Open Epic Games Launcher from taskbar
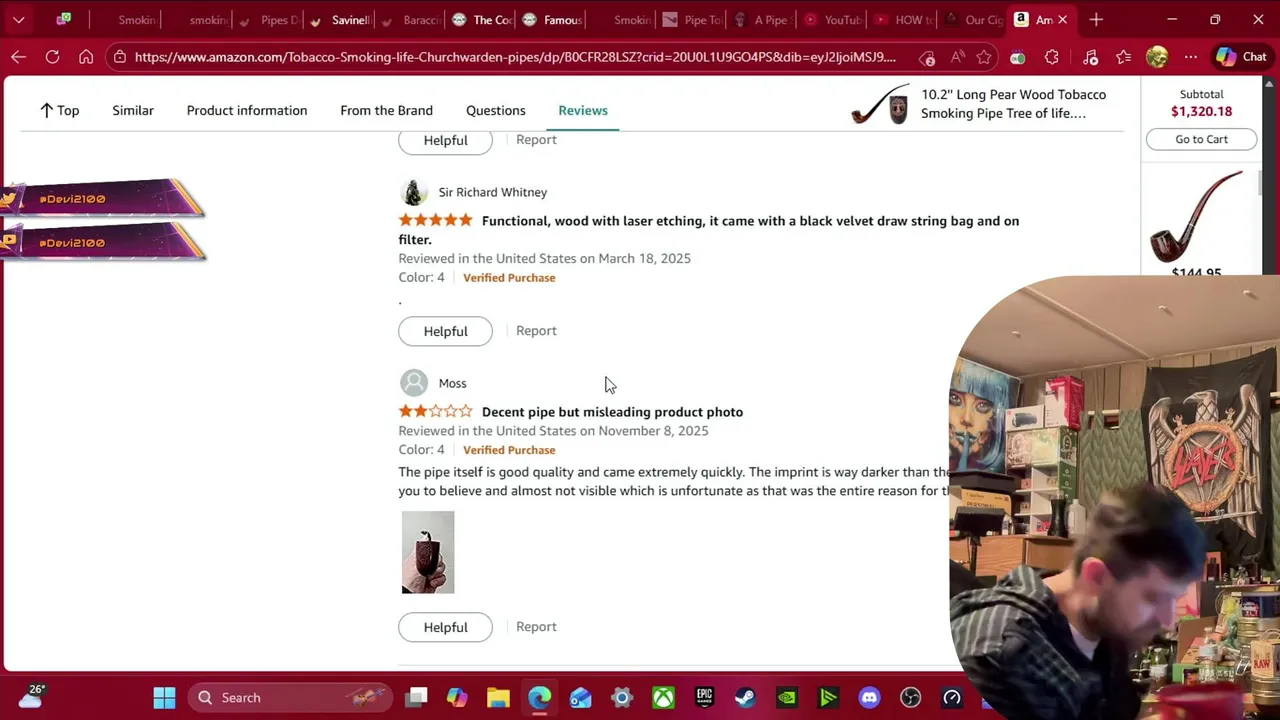The height and width of the screenshot is (720, 1280). (x=704, y=697)
